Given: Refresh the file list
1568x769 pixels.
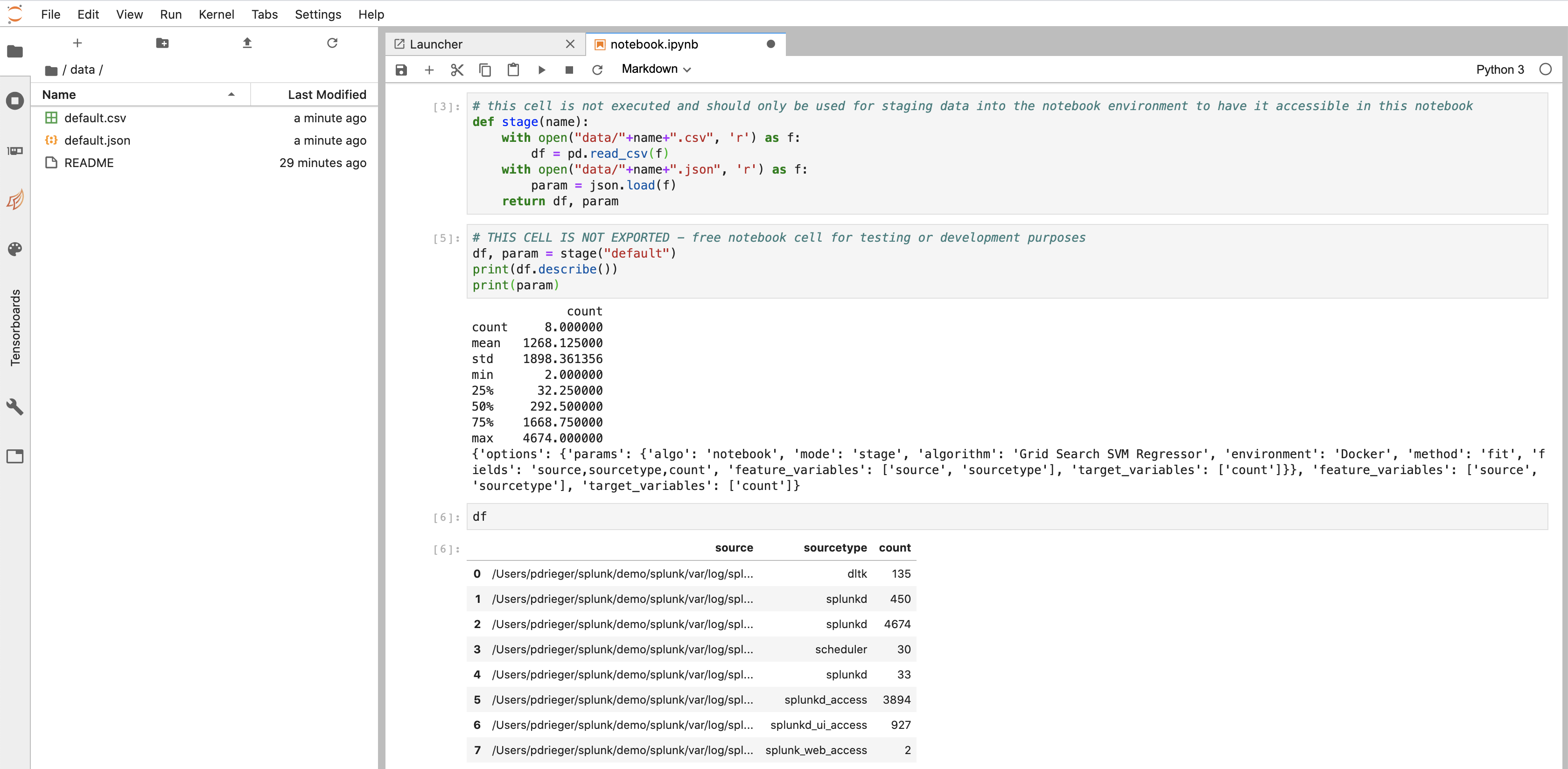Looking at the screenshot, I should (x=332, y=43).
